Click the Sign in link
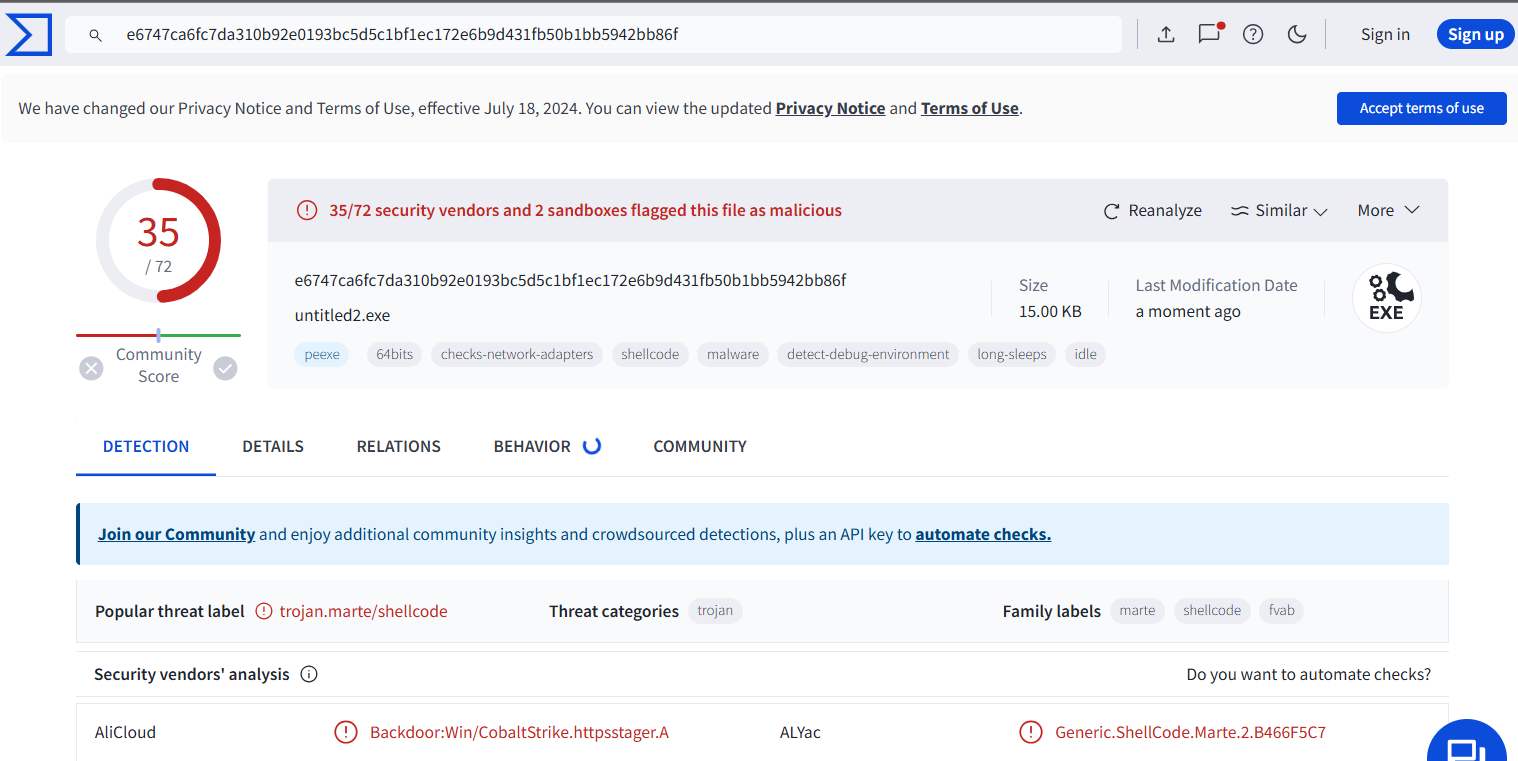This screenshot has width=1518, height=761. point(1385,35)
